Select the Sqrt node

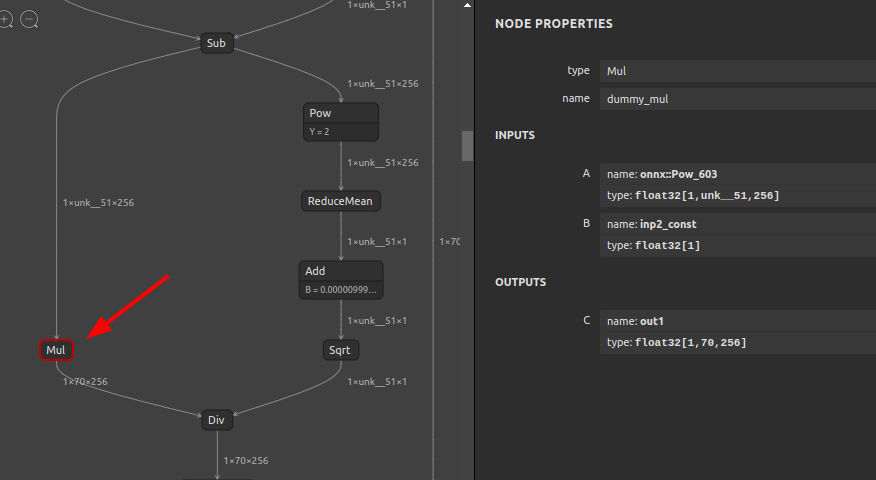(341, 350)
